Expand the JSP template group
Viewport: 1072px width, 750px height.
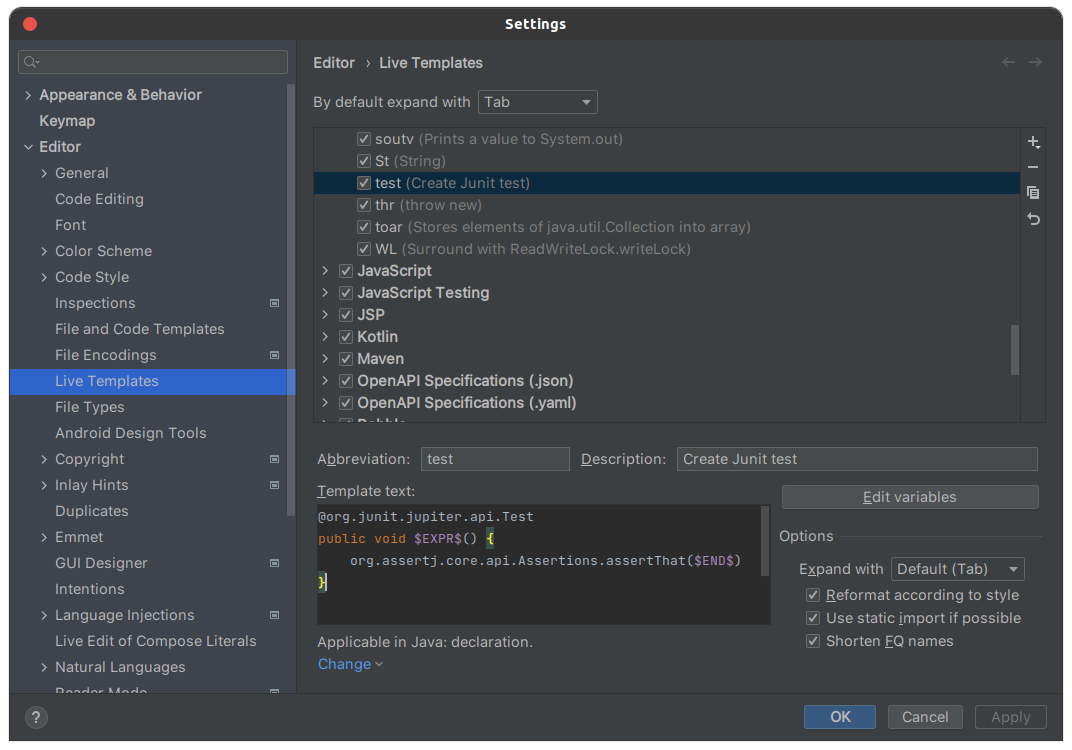pos(325,314)
